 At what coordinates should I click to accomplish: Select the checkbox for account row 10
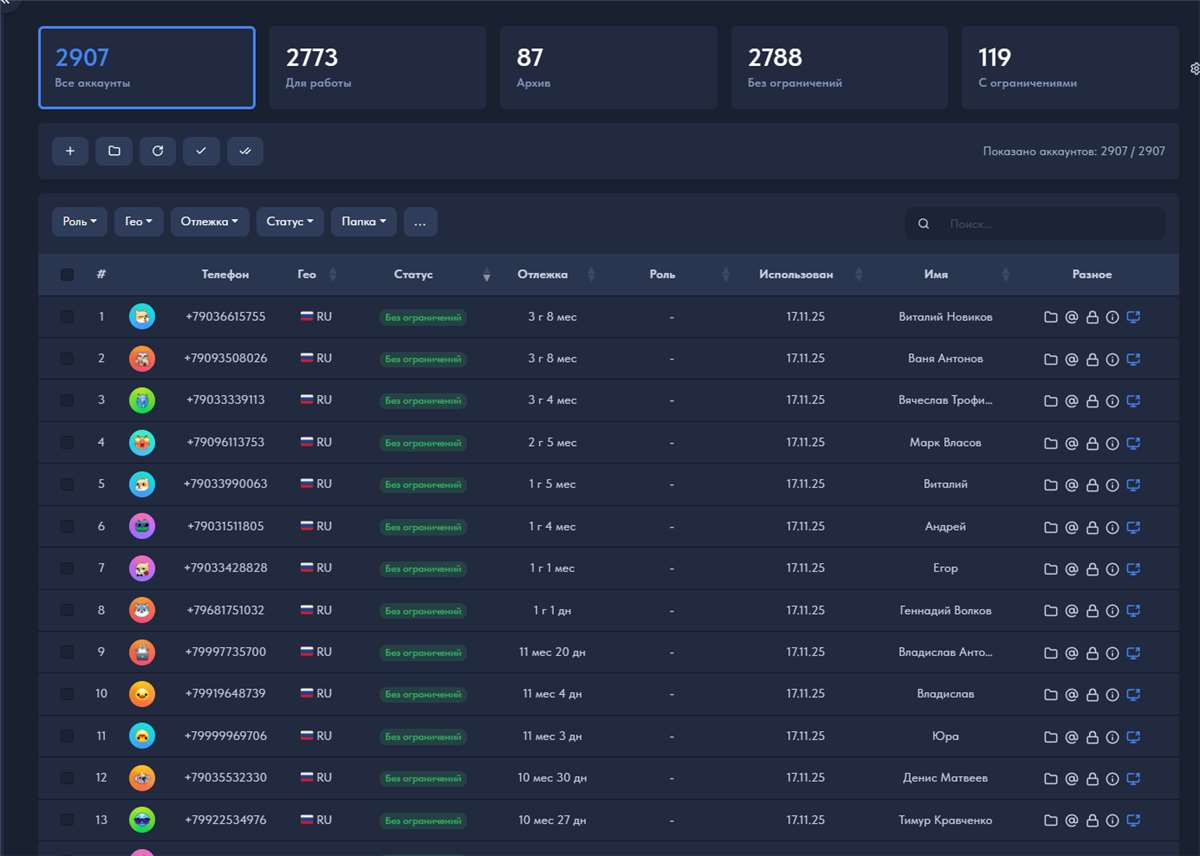point(67,694)
